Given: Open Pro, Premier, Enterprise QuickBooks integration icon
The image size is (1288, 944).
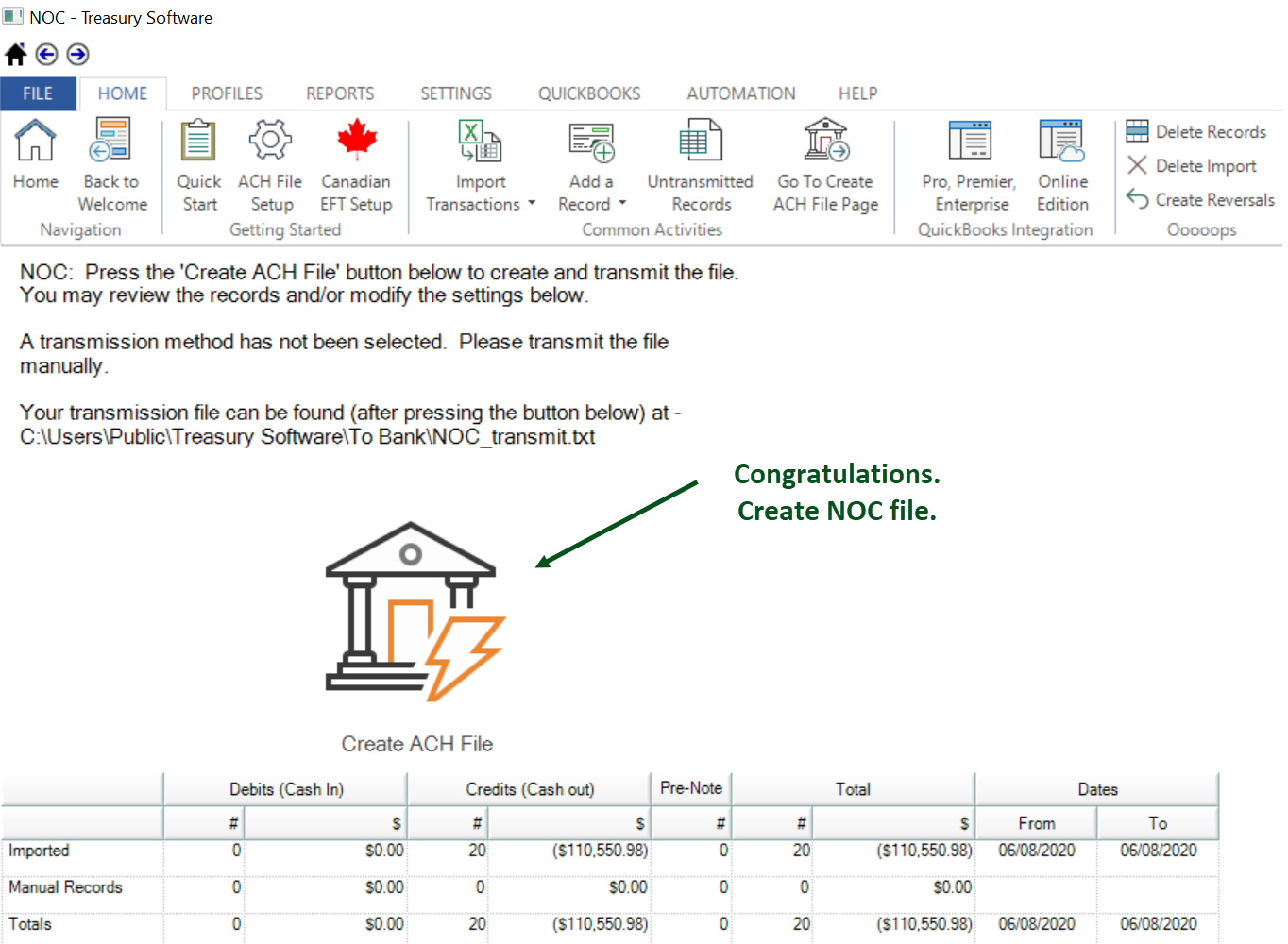Looking at the screenshot, I should 970,140.
